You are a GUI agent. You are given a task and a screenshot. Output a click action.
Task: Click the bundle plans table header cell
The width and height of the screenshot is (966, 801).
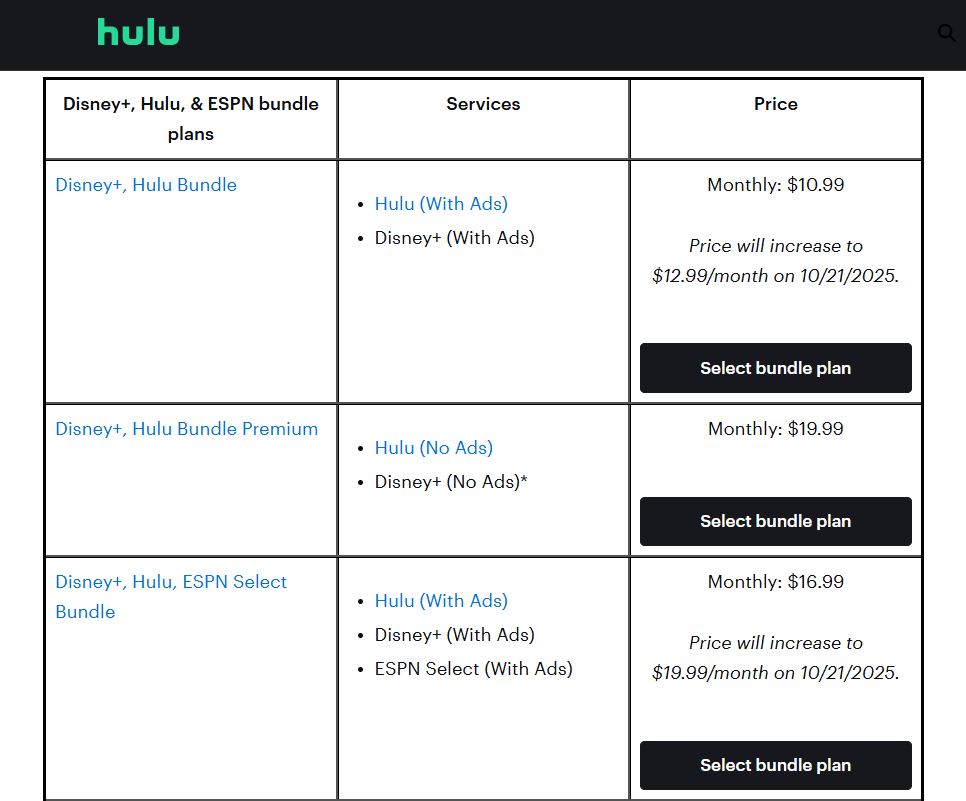pyautogui.click(x=190, y=118)
